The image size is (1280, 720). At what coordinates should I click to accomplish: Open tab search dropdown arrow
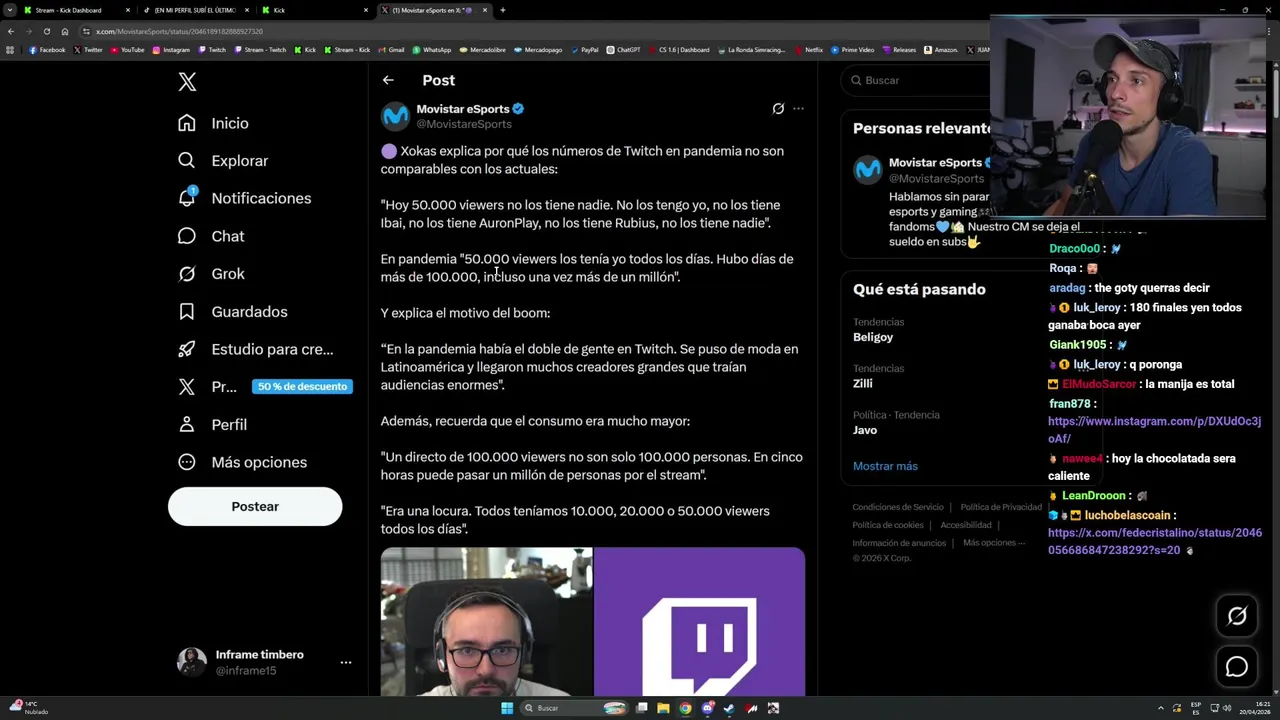(x=9, y=10)
